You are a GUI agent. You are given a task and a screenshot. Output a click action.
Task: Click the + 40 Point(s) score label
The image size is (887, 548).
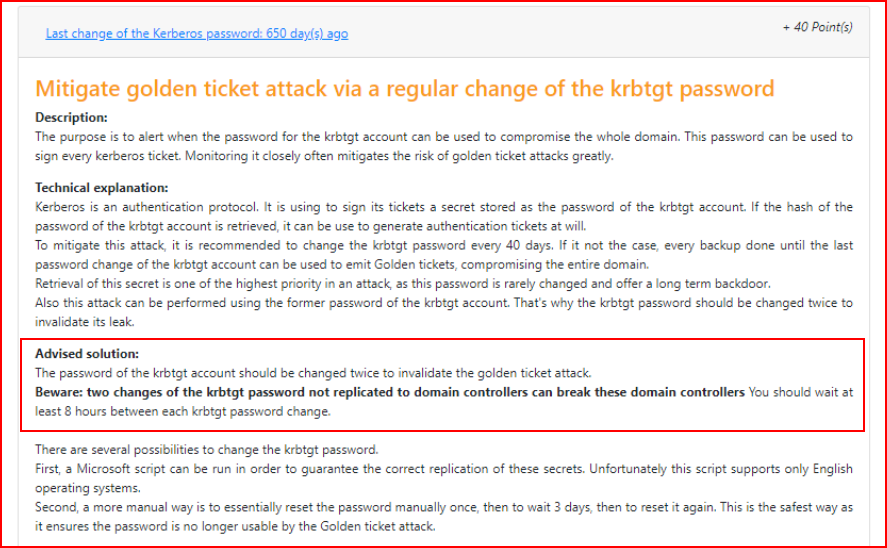pos(817,27)
